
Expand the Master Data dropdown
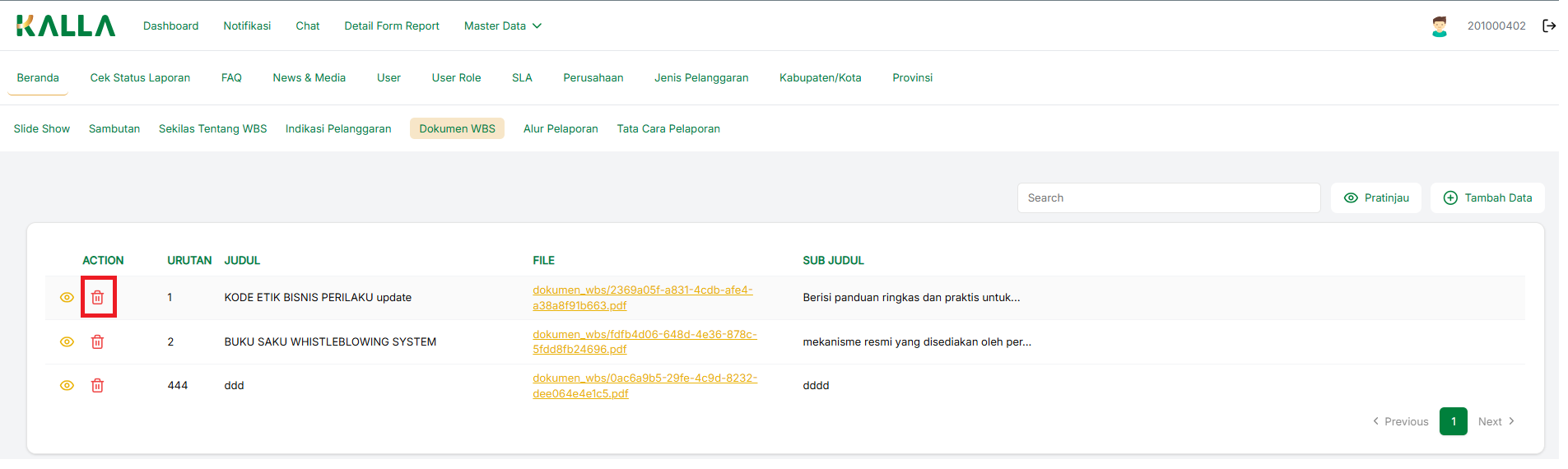point(502,26)
